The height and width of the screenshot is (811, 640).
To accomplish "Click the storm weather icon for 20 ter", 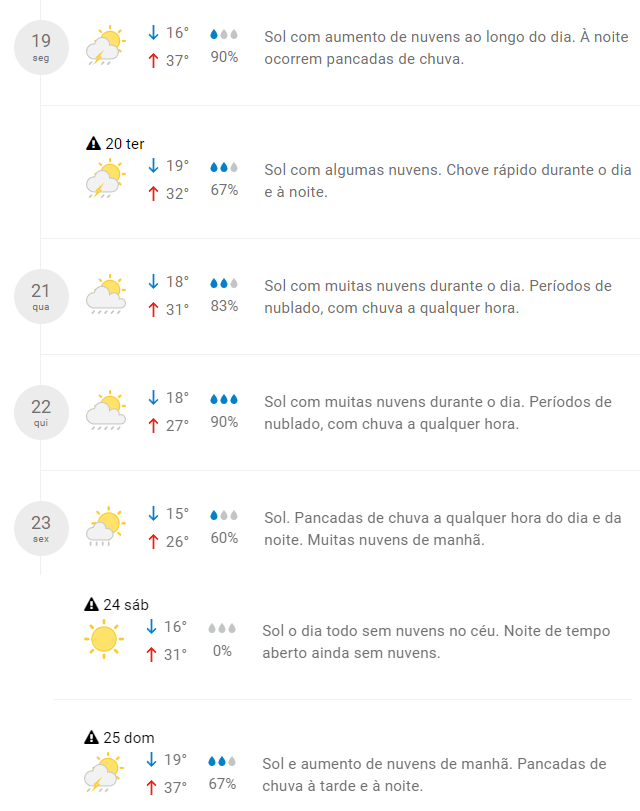I will pyautogui.click(x=104, y=180).
